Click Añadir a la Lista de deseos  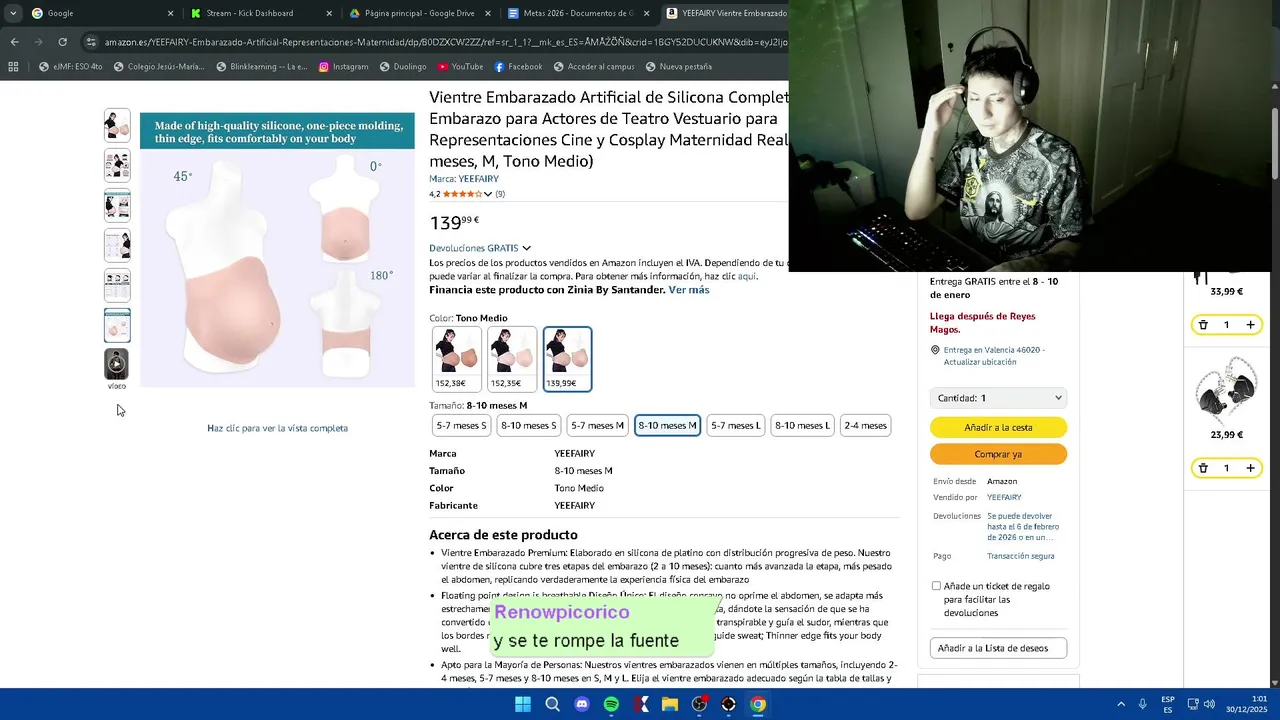click(998, 648)
